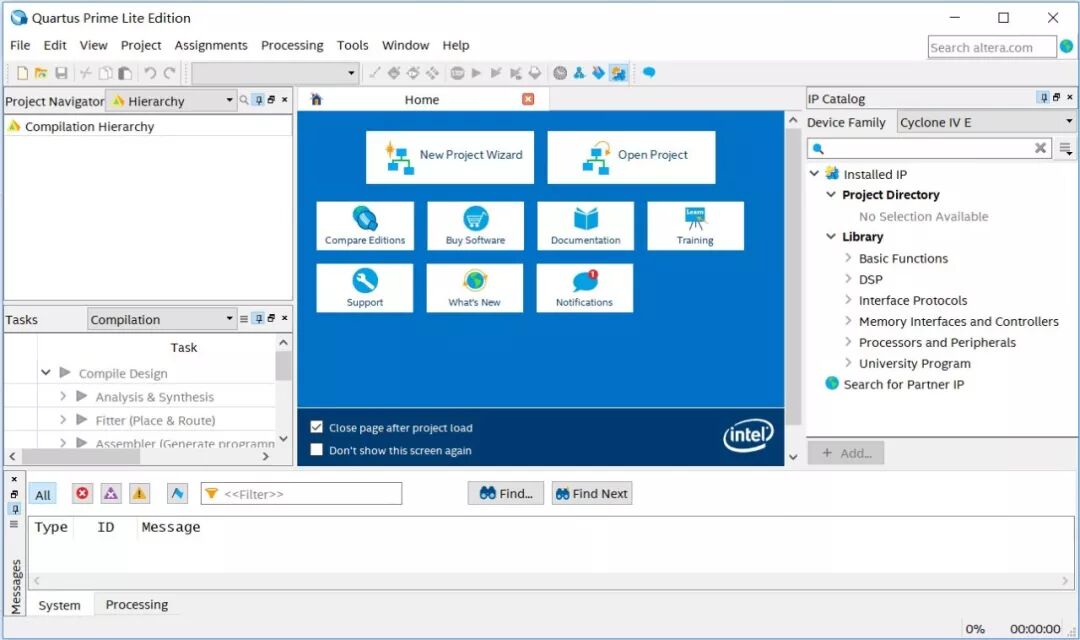Check Don't show this screen again
Screen dimensions: 1080x640
[316, 450]
